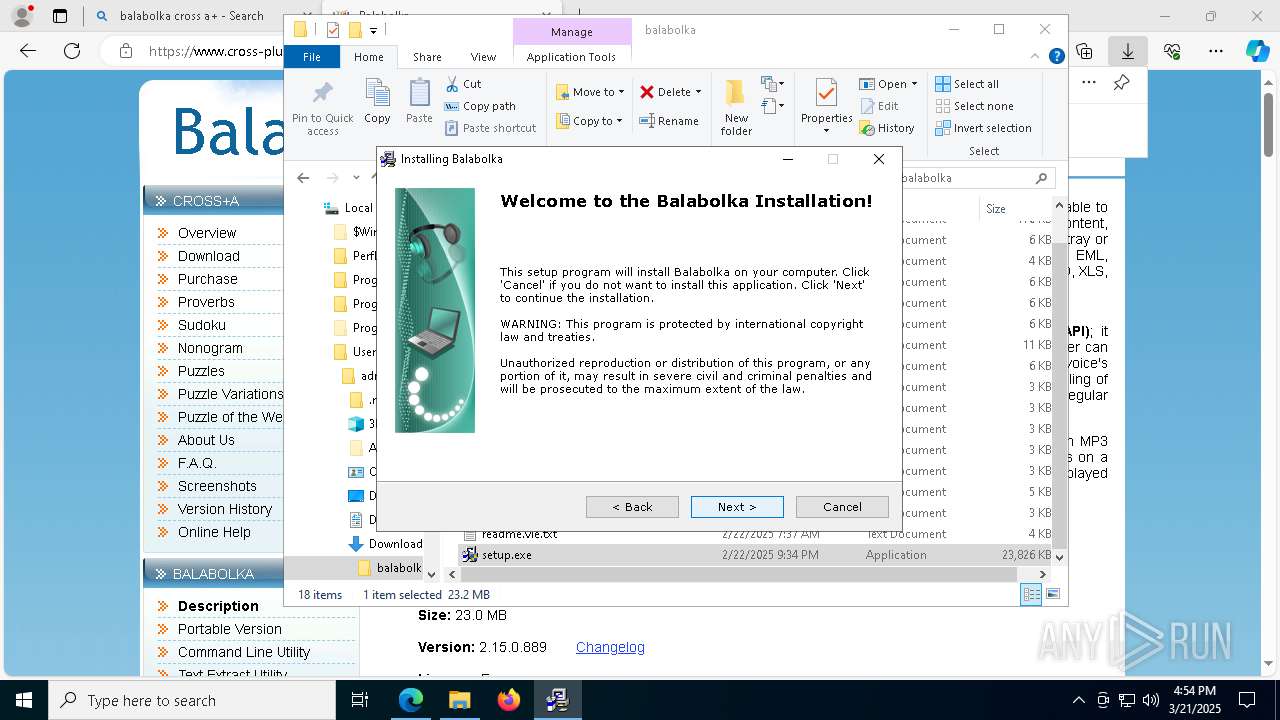Switch to large icons view in the status bar
1280x720 pixels.
click(x=1052, y=594)
